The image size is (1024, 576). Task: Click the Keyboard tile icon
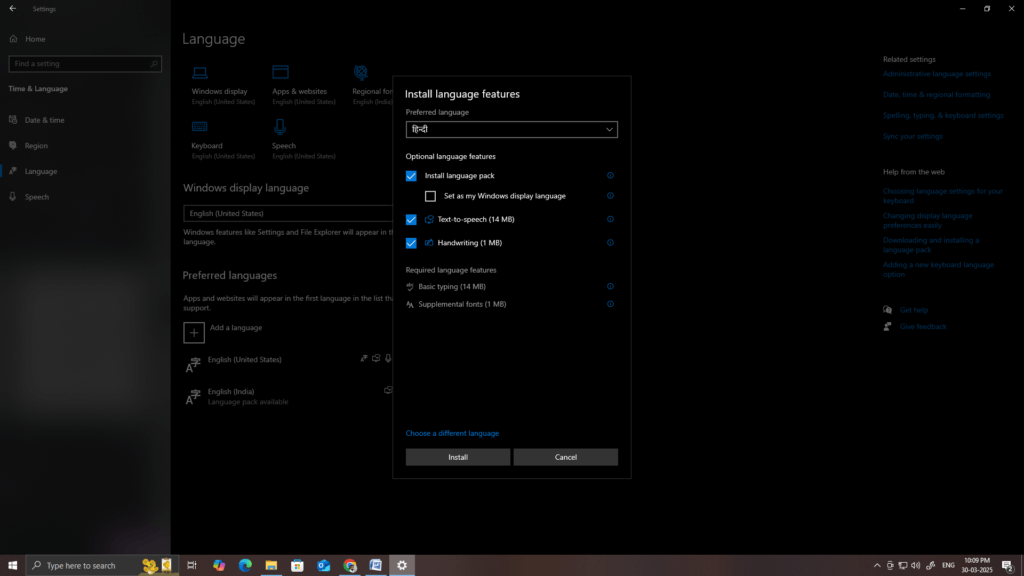point(200,127)
